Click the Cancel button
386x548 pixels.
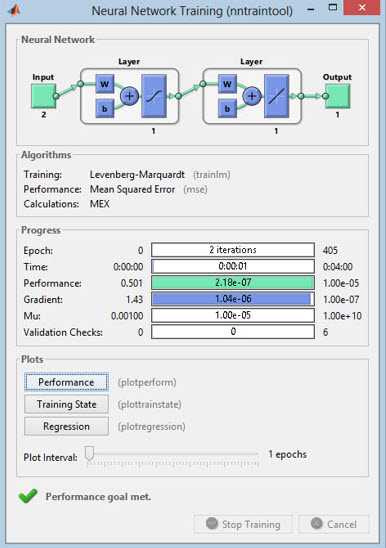tap(334, 524)
